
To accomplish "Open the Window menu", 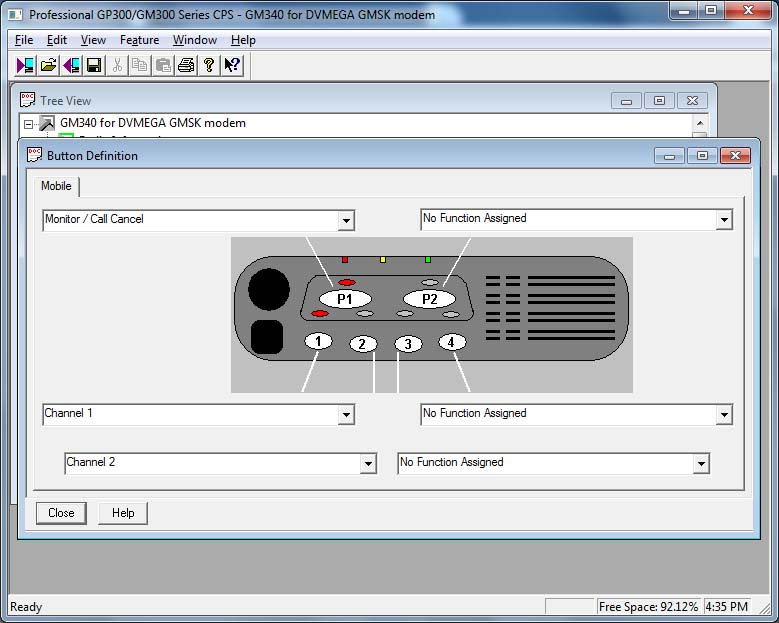I will pos(194,40).
